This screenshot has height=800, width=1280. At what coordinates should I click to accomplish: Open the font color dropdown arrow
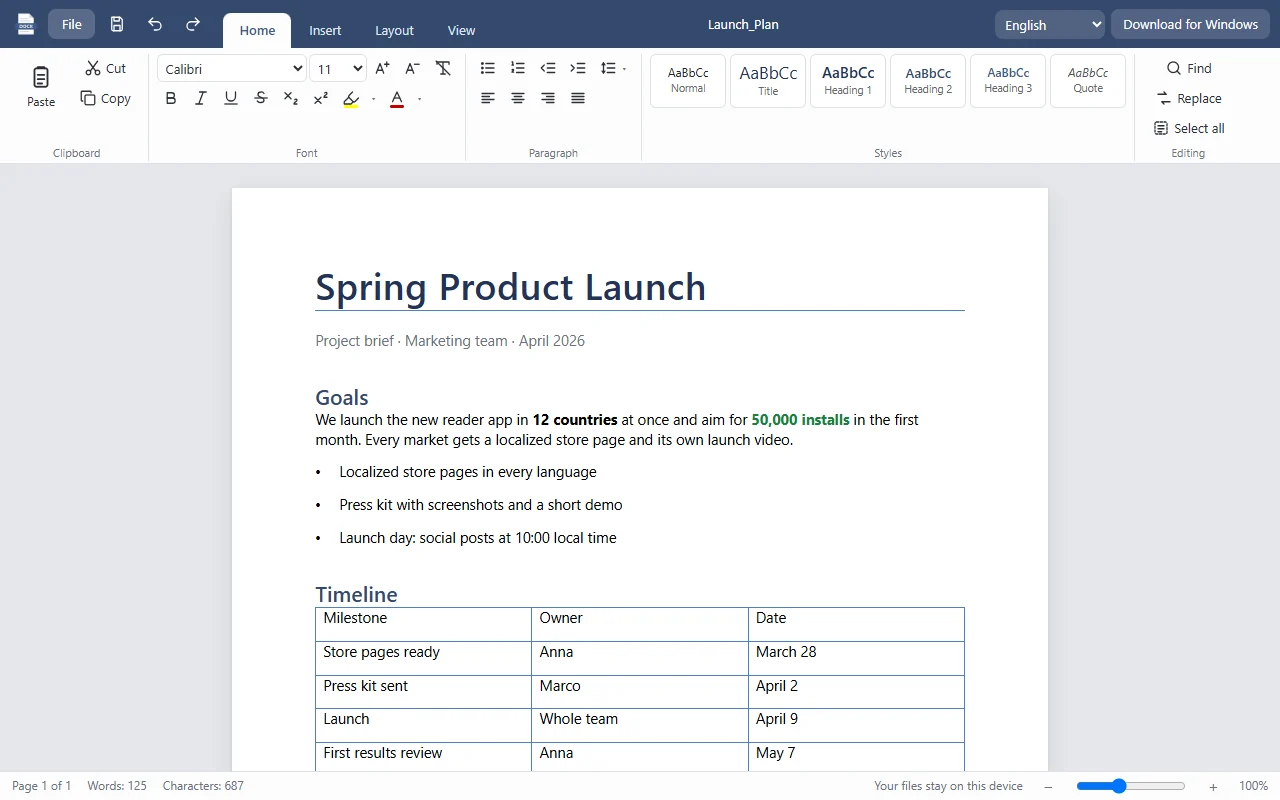pos(419,99)
